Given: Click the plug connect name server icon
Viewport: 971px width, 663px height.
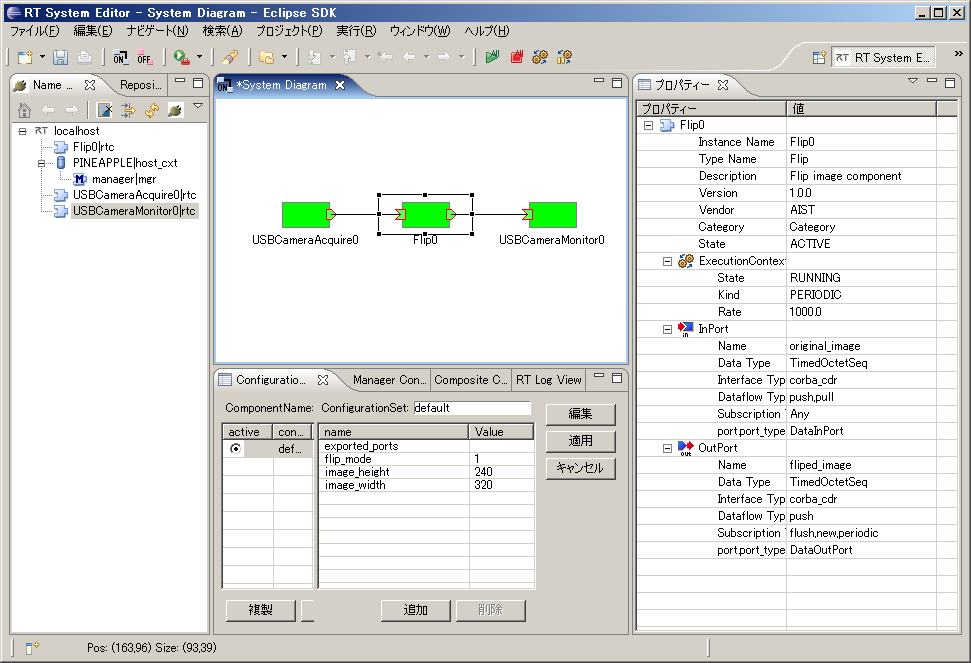Looking at the screenshot, I should (x=175, y=110).
